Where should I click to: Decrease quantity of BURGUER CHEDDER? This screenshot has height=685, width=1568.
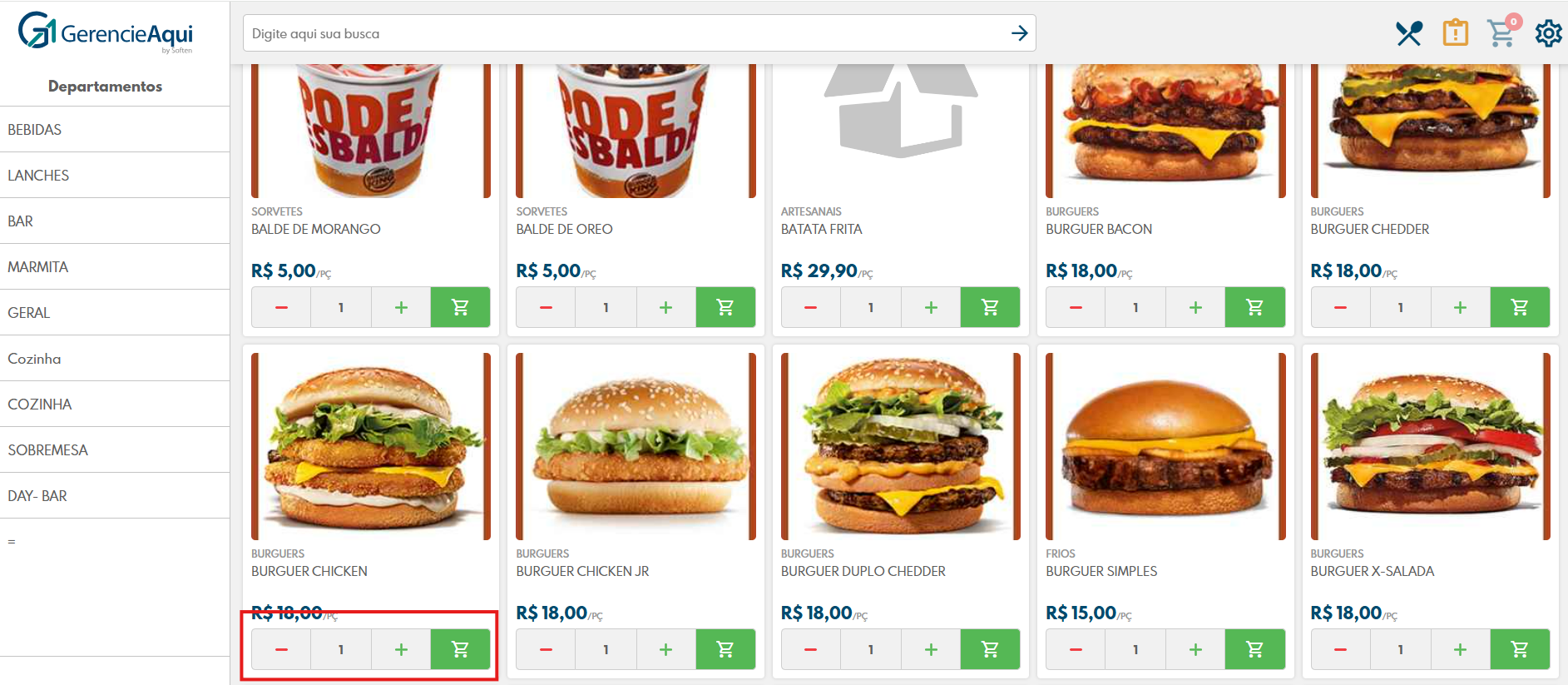(x=1340, y=307)
